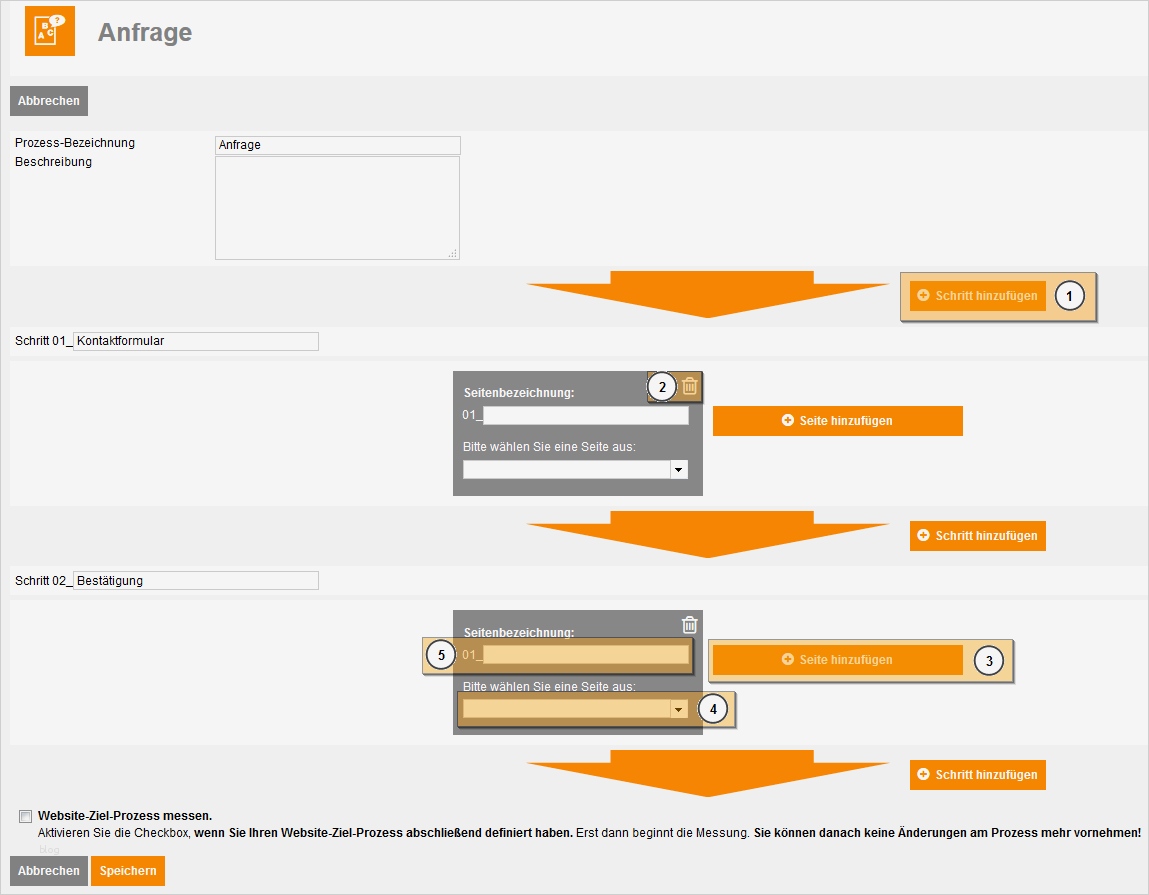Click the Anfrage application logo icon

coord(49,31)
